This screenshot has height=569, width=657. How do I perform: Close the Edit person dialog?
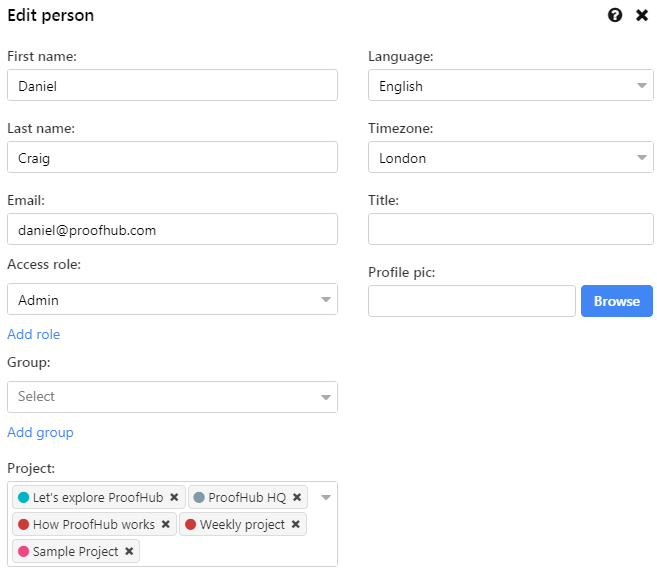click(642, 16)
